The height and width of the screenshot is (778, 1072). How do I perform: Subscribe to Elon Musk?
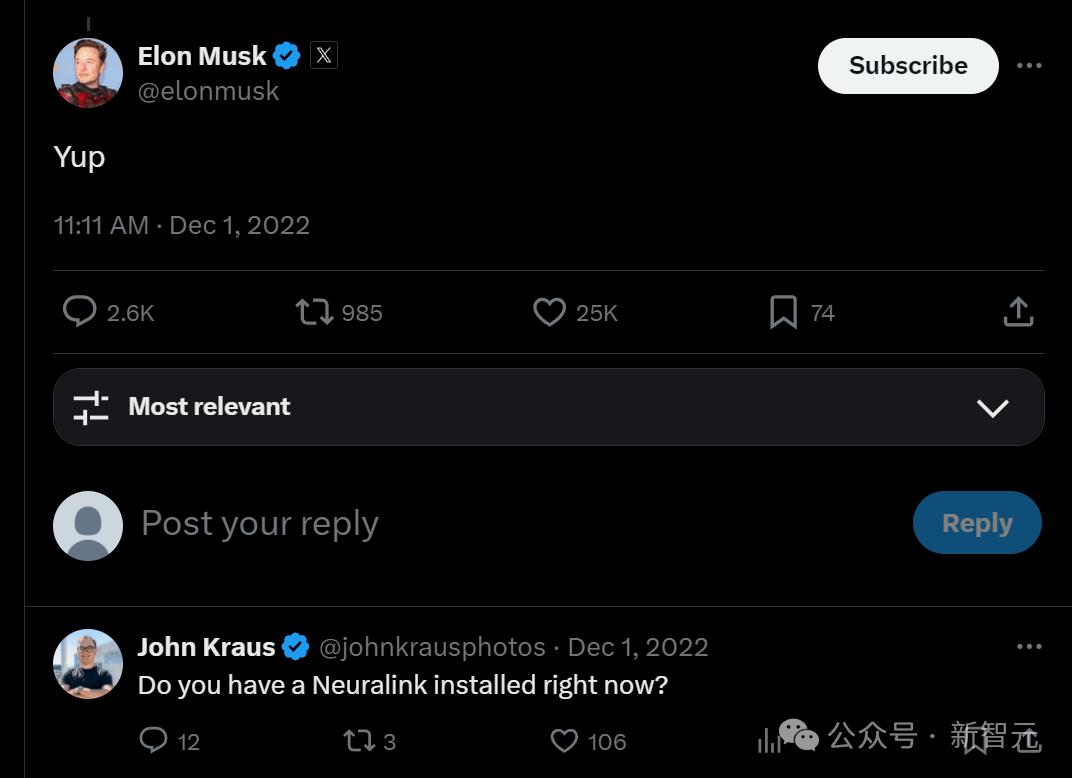(x=908, y=66)
